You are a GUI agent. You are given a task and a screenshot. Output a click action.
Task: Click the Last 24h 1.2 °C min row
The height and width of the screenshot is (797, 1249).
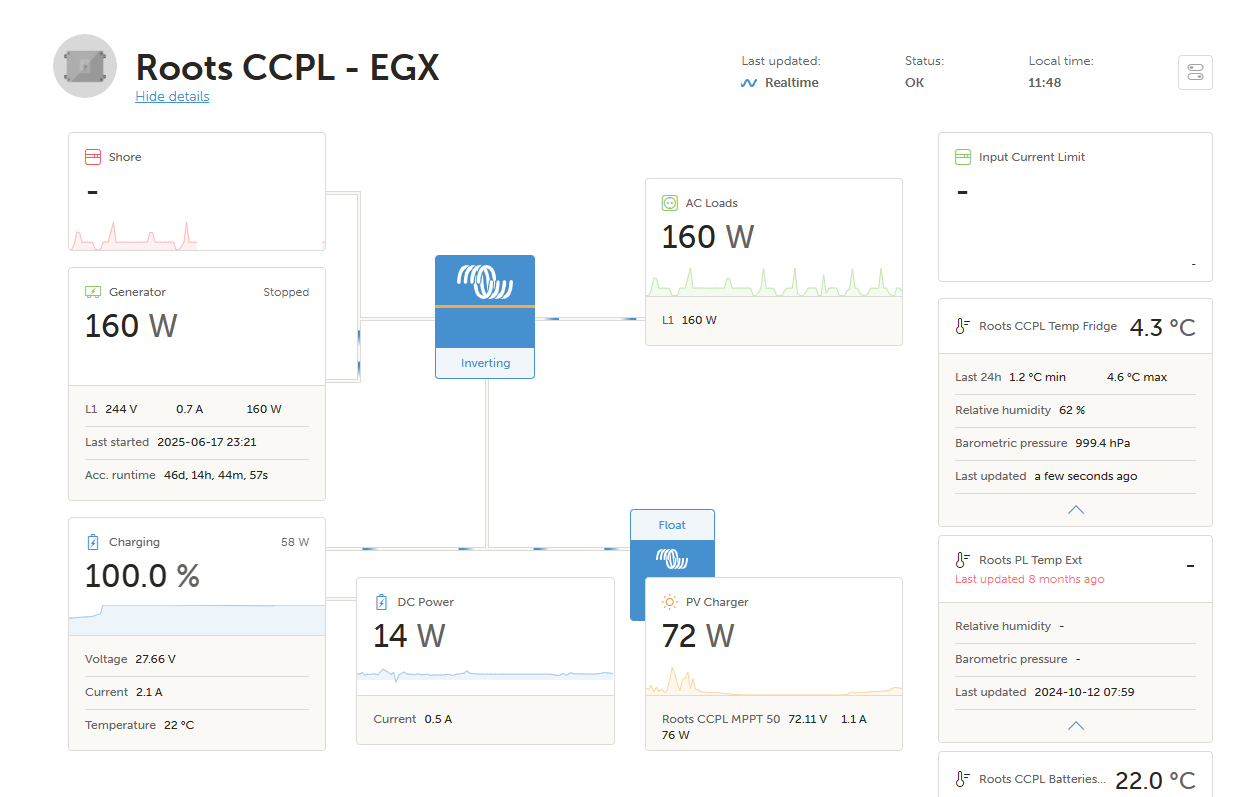pos(1075,377)
